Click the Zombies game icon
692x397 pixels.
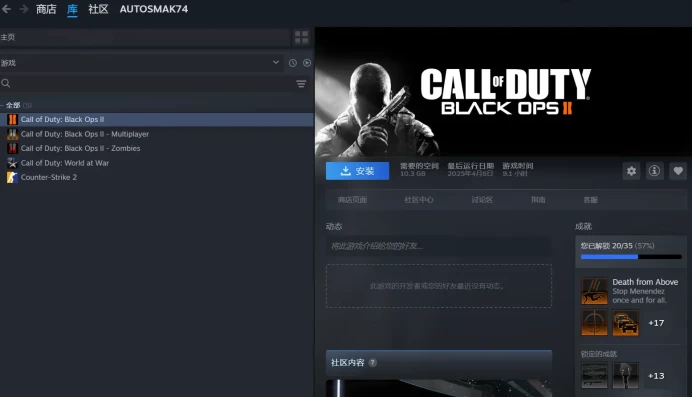pyautogui.click(x=12, y=148)
